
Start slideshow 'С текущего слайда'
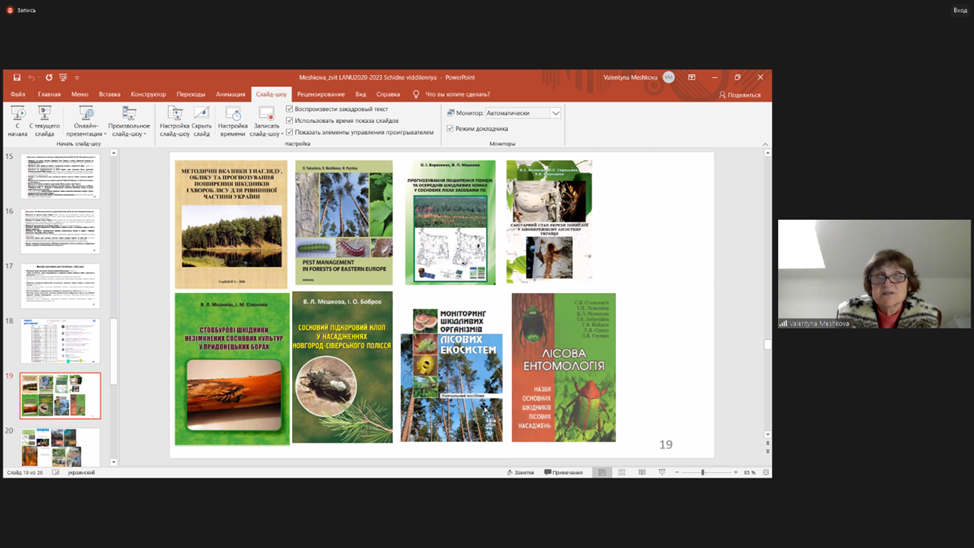click(x=44, y=121)
